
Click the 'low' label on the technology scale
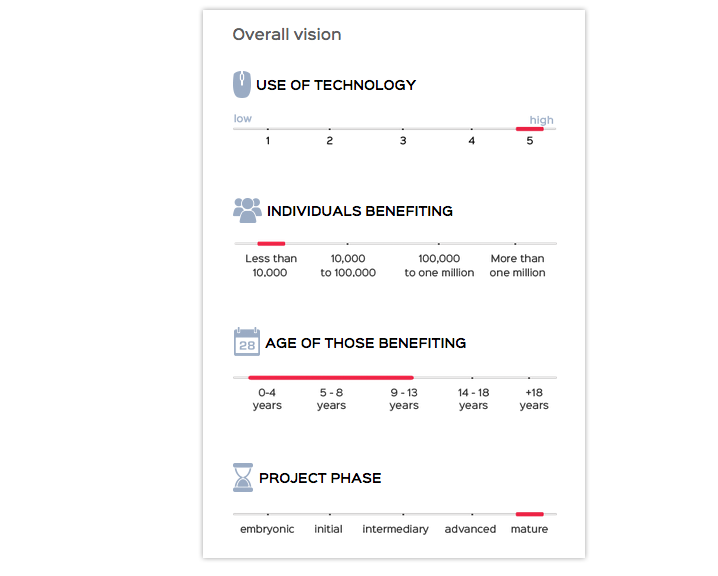(x=243, y=119)
